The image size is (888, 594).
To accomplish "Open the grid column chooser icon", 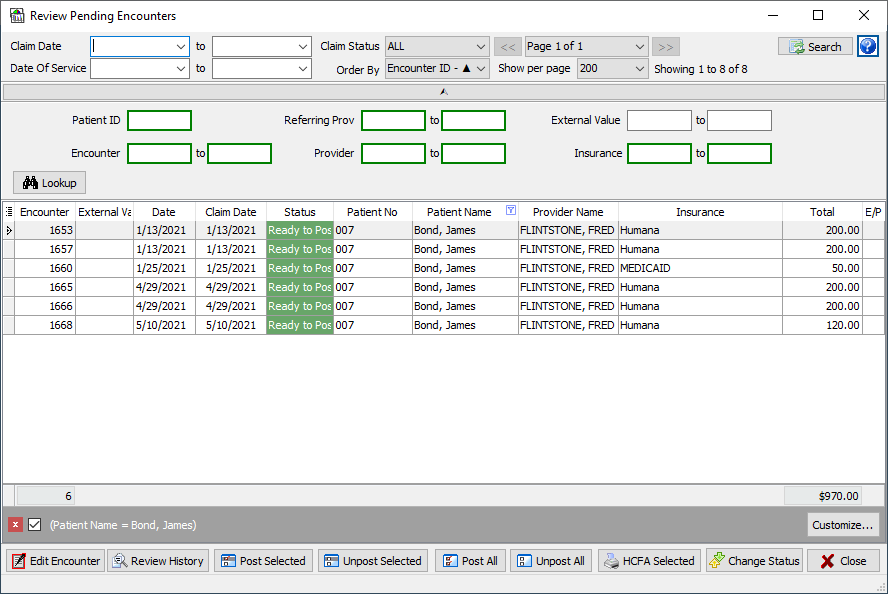I will [x=8, y=212].
